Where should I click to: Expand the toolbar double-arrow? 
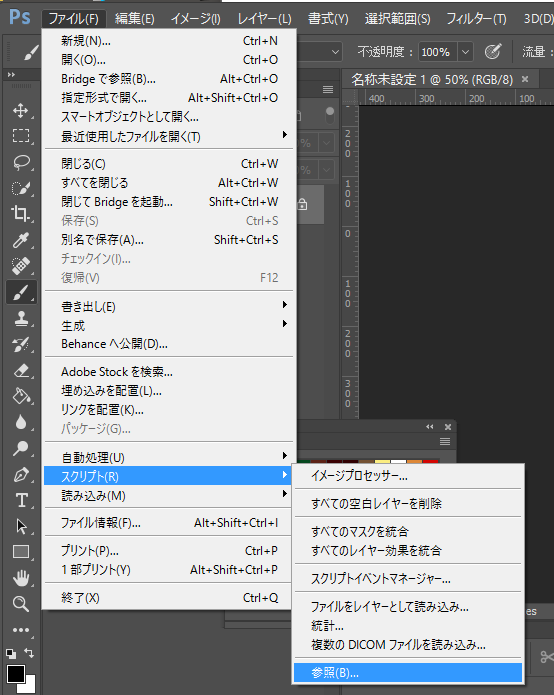click(11, 74)
